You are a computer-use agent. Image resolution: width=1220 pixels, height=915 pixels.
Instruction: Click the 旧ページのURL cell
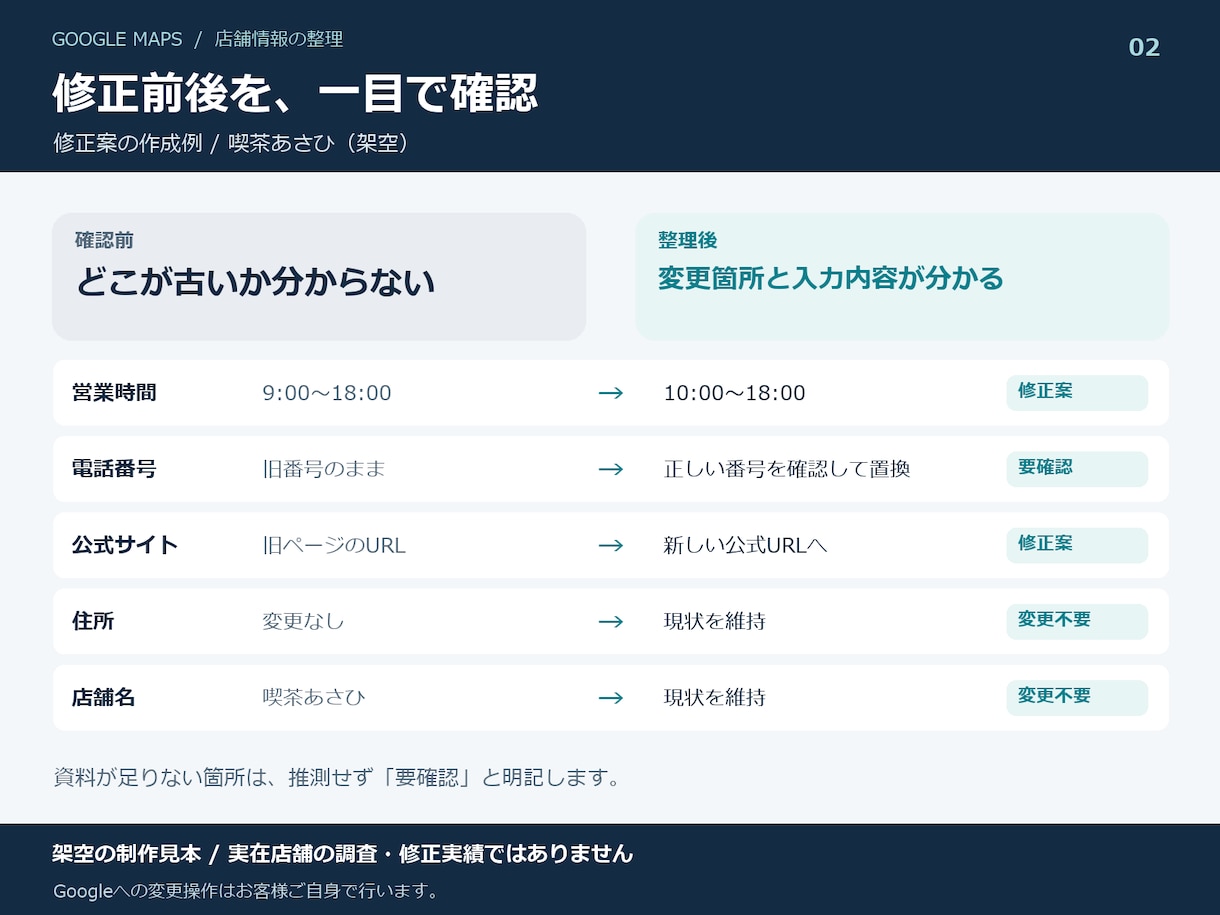tap(334, 545)
